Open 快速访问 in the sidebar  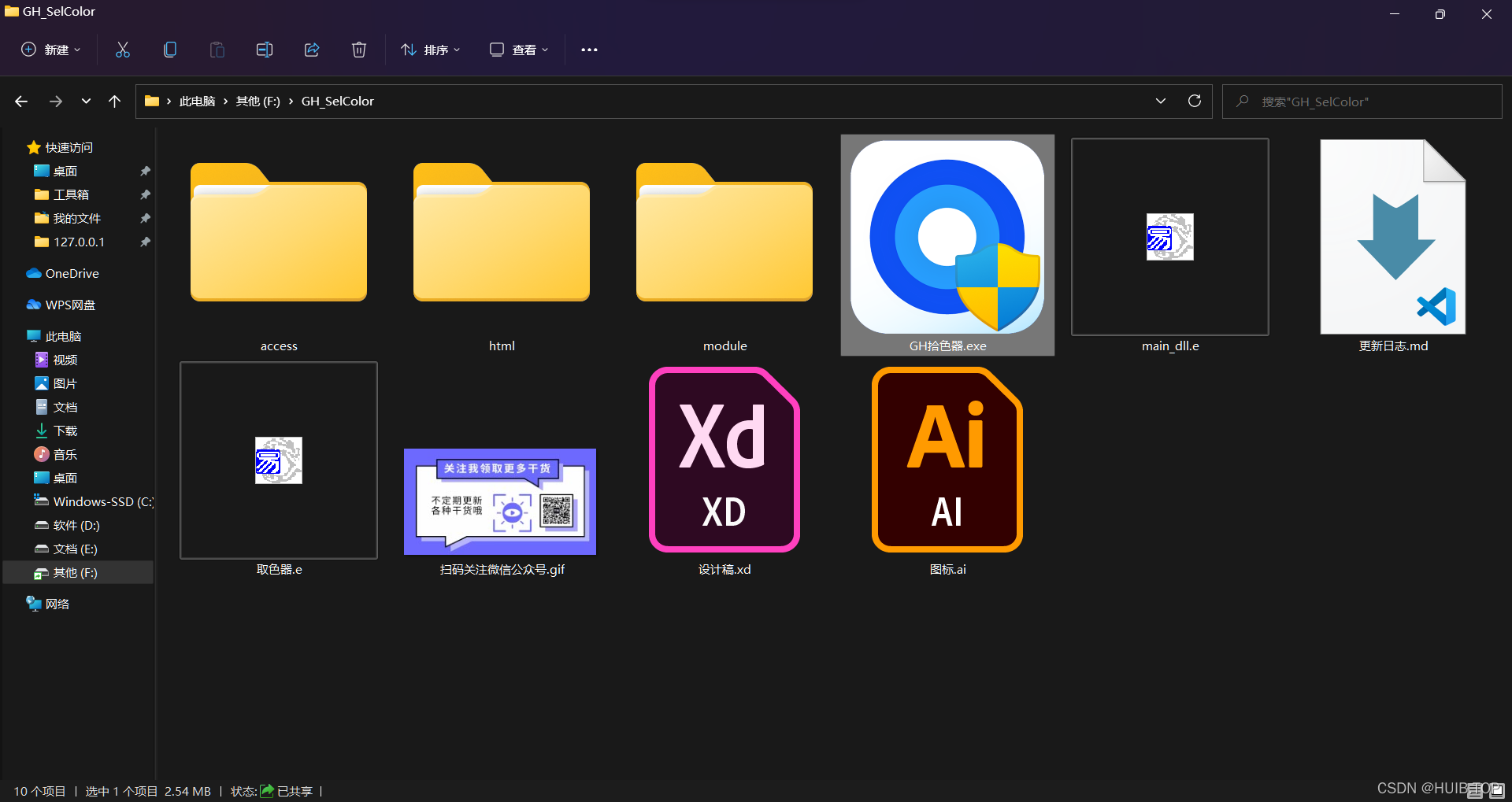[69, 147]
